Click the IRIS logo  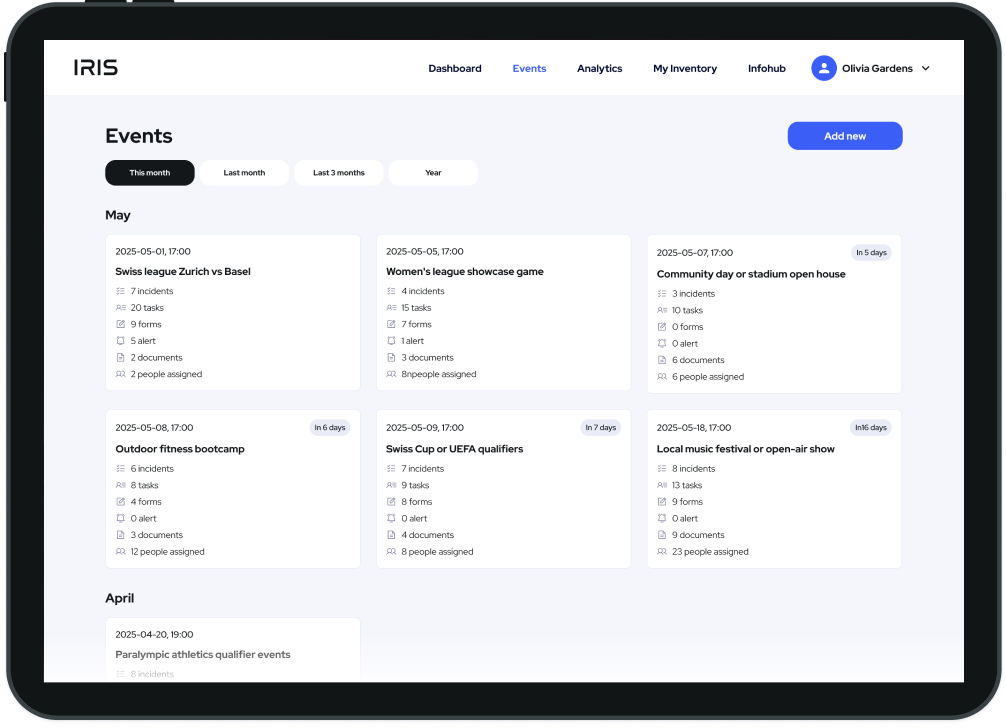96,68
